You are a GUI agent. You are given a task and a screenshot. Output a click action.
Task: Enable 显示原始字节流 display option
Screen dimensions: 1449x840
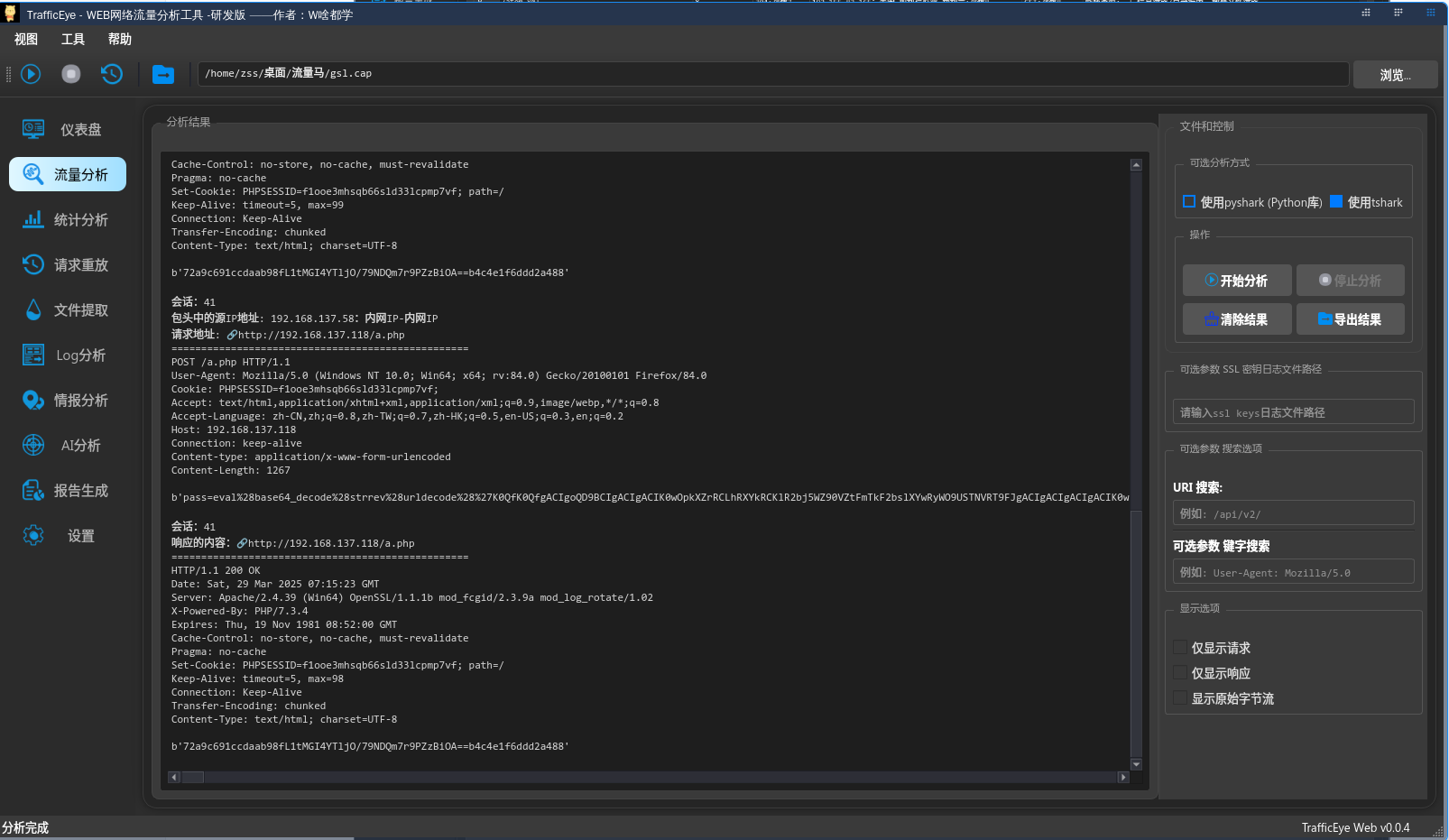click(1180, 697)
